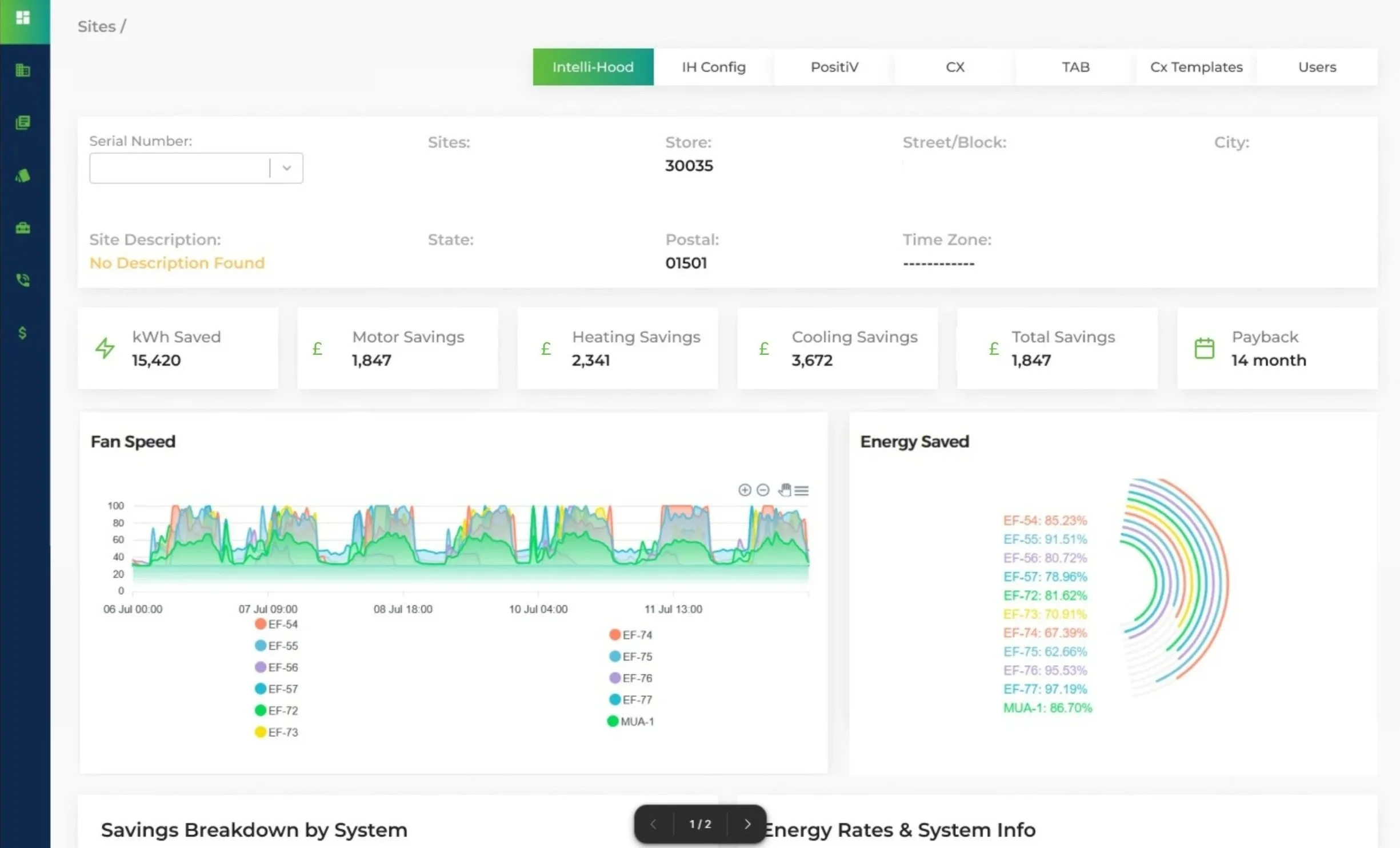
Task: Open the documents icon in sidebar
Action: pyautogui.click(x=23, y=122)
